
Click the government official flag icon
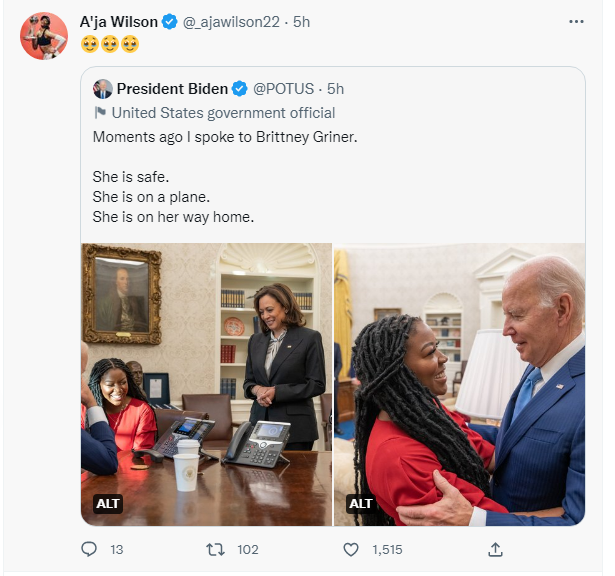pos(99,113)
